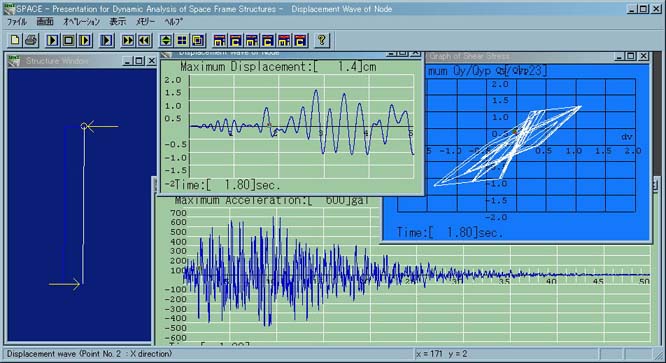Click the green up-down arrows icon
This screenshot has width=666, height=363.
point(166,40)
